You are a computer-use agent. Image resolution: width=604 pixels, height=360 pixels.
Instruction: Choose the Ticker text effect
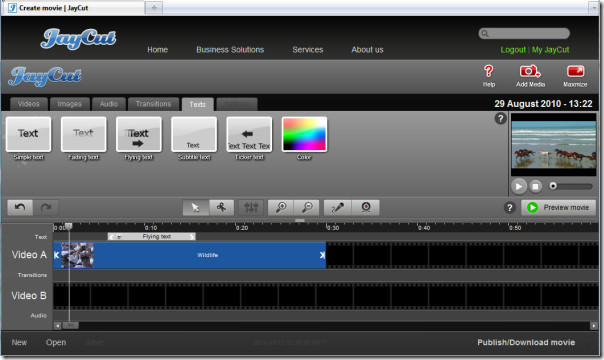point(249,134)
